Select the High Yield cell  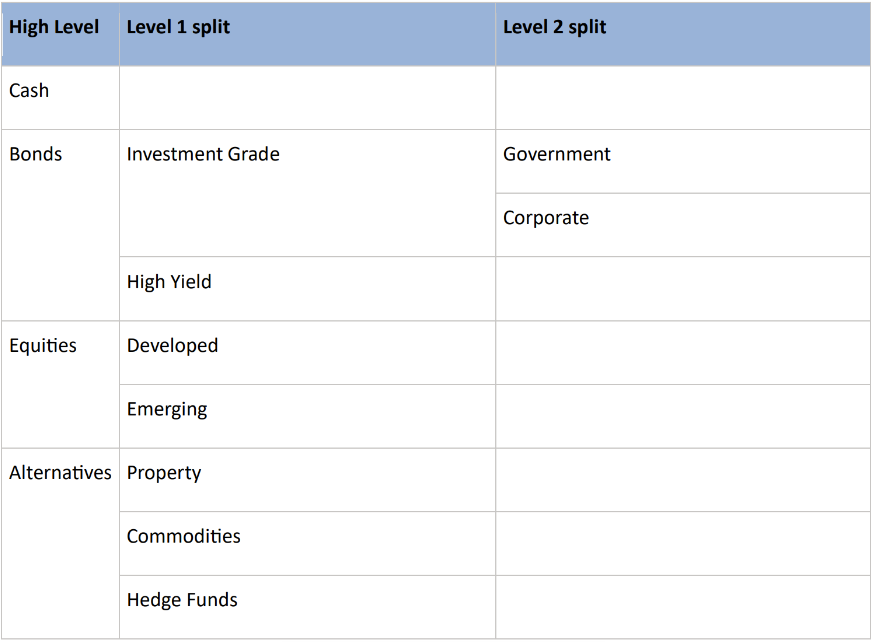[307, 288]
